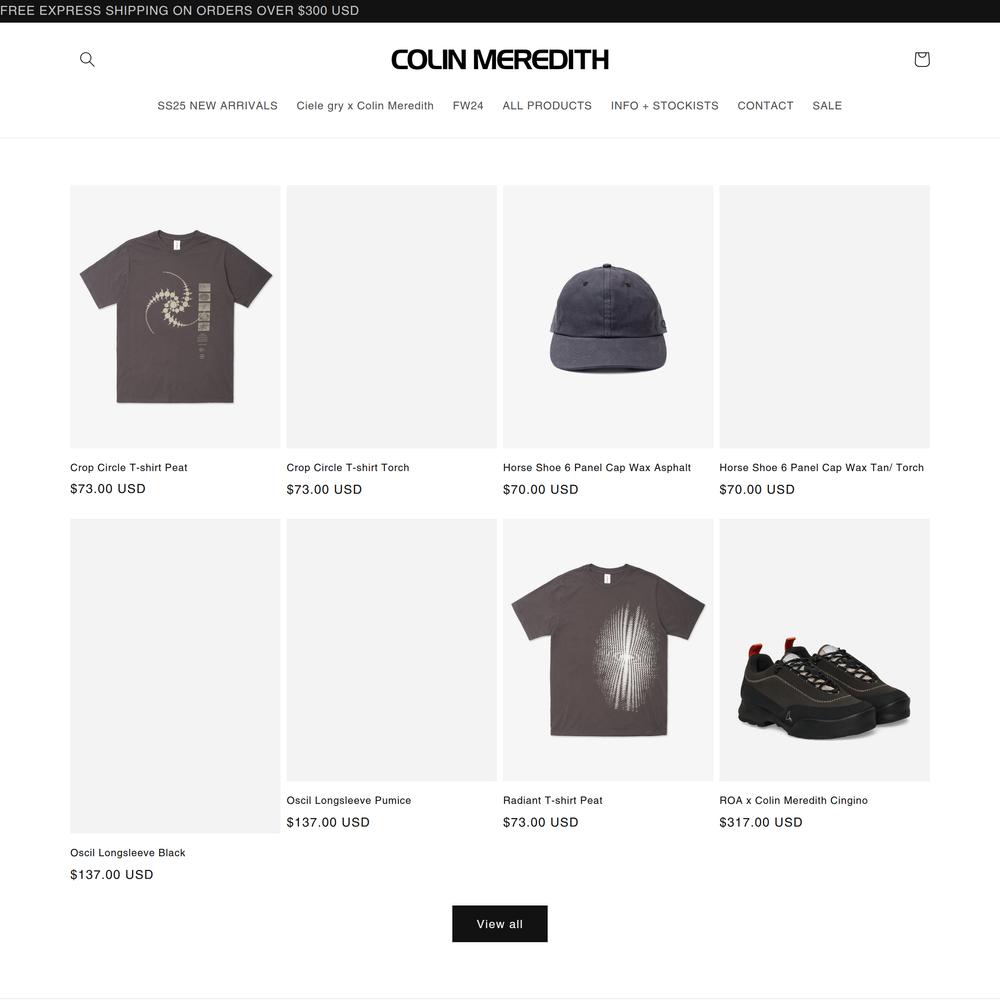Image resolution: width=1000 pixels, height=1000 pixels.
Task: Click Oscil Longsleeve Black title link
Action: point(128,853)
